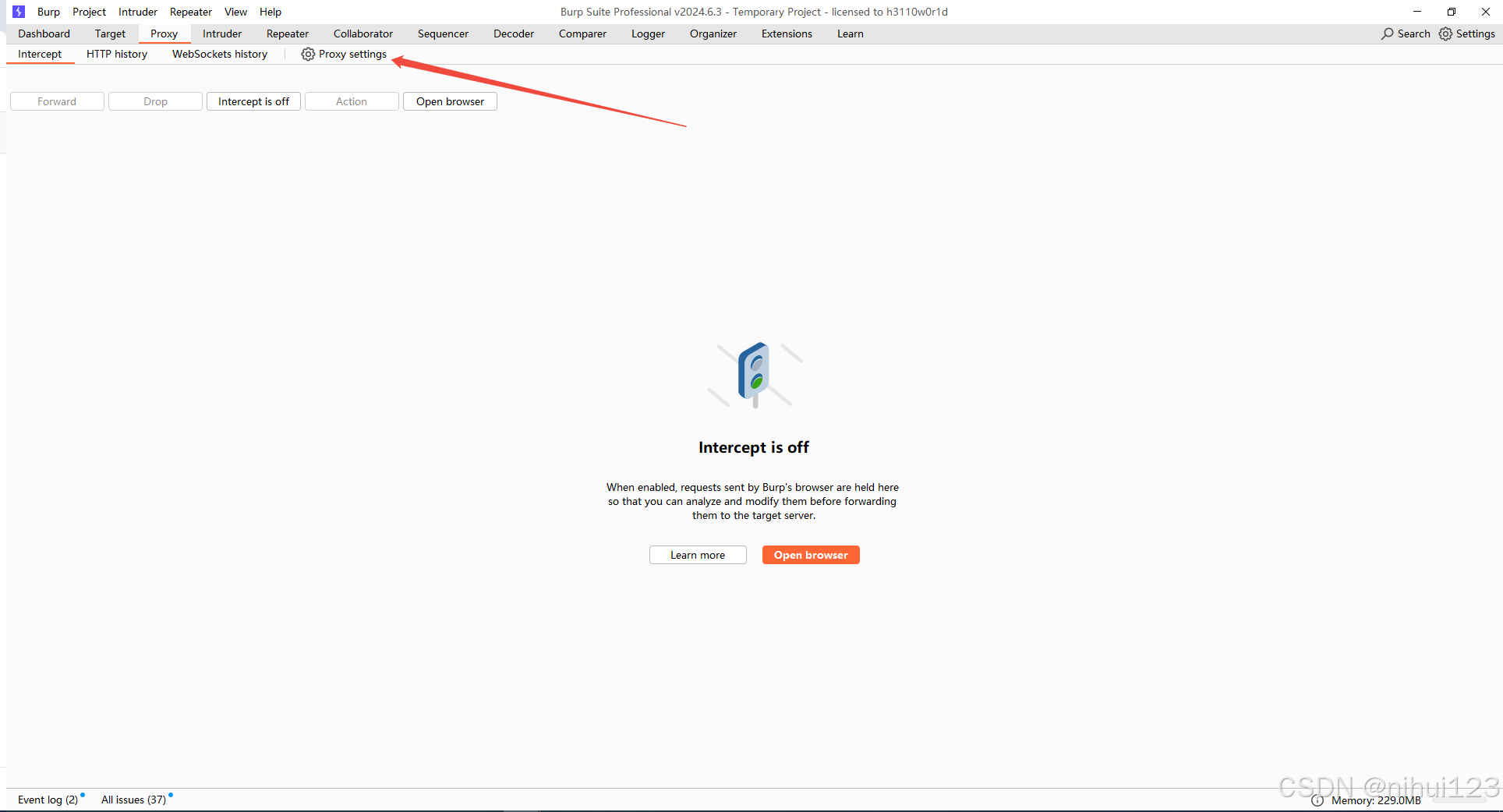Screen dimensions: 1503x812
Task: Click the Proxy settings gear icon
Action: [x=308, y=54]
